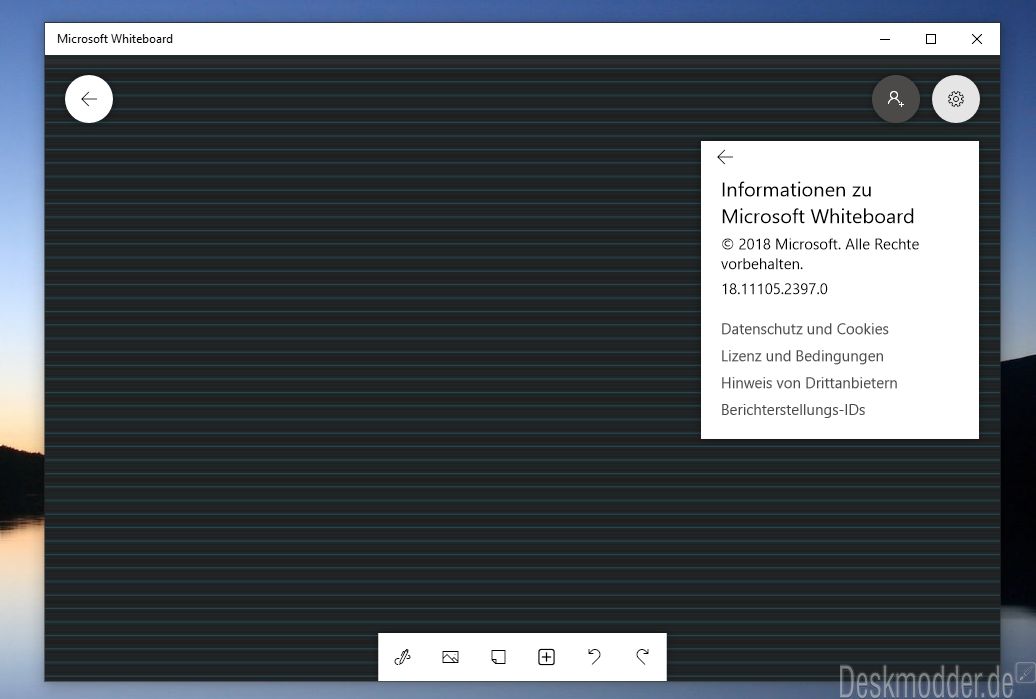Click the version number 18.11105.2397.0
Image resolution: width=1036 pixels, height=699 pixels.
(x=774, y=289)
